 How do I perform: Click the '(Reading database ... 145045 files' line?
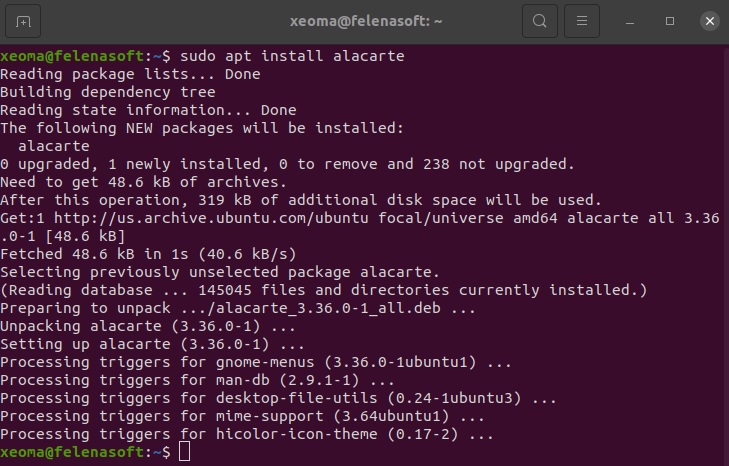tap(324, 290)
